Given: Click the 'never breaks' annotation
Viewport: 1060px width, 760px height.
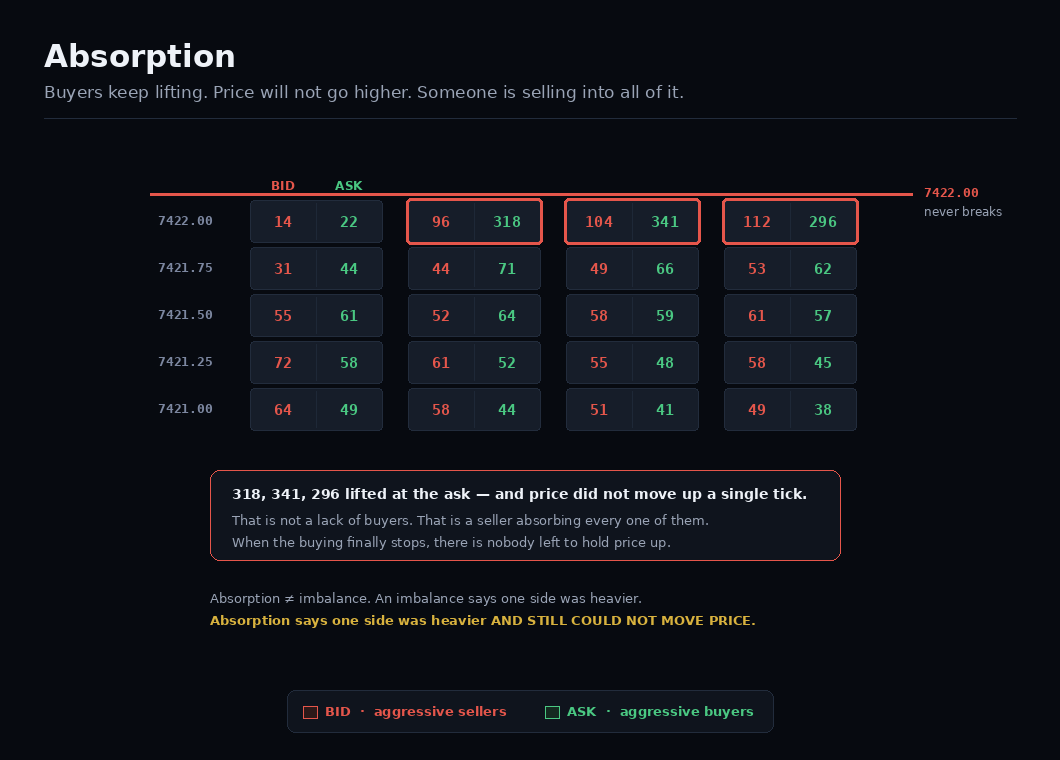Looking at the screenshot, I should [x=963, y=212].
